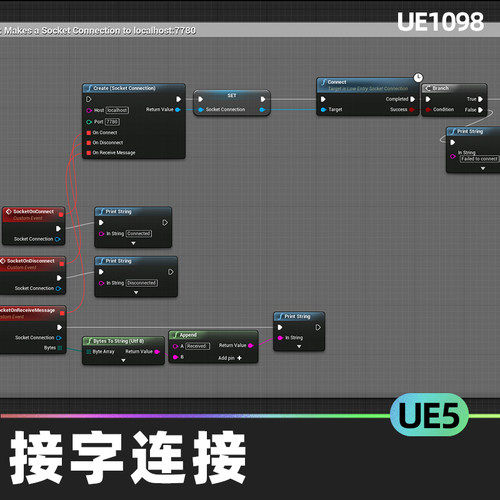Click the On Receive Message delegate pin
Screen dimensions: 500x500
[x=89, y=153]
